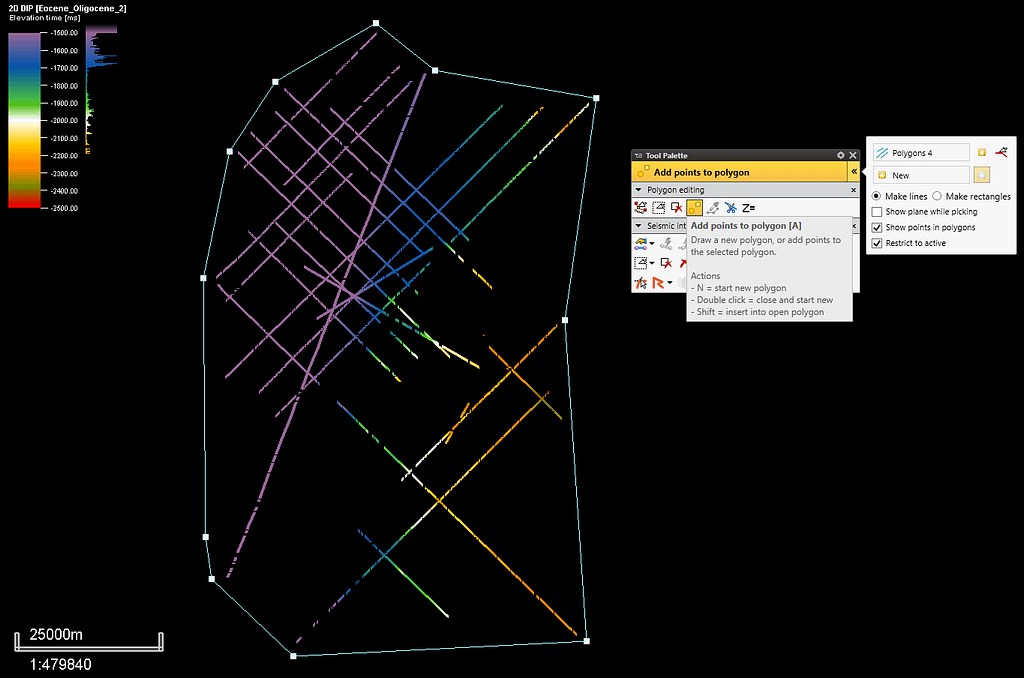Collapse the Seismic interpretation section
The image size is (1024, 678).
pos(637,226)
